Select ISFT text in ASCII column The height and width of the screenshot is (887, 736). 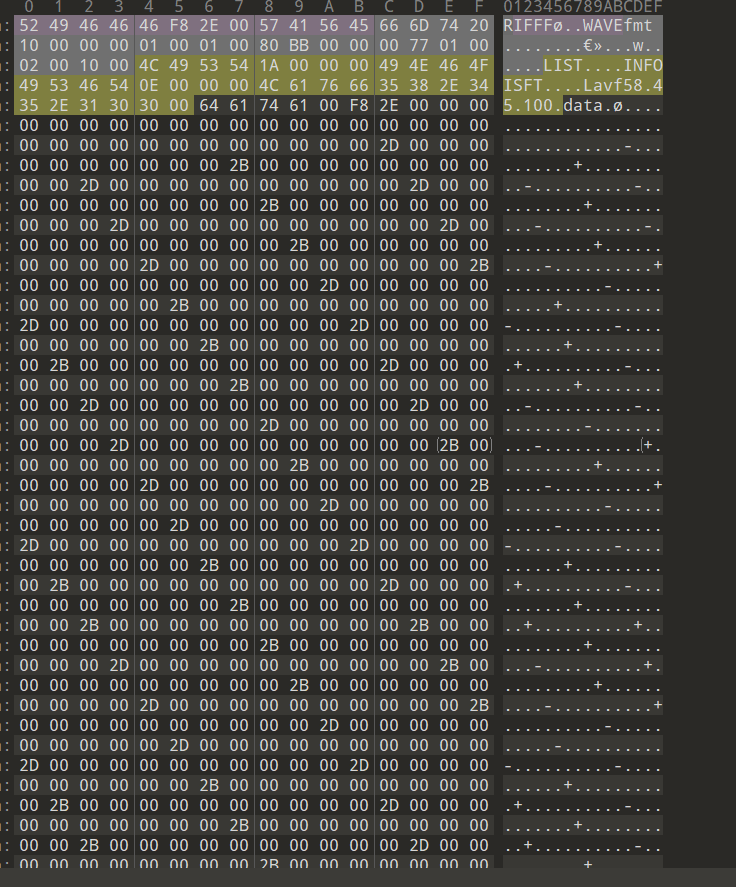pos(523,85)
